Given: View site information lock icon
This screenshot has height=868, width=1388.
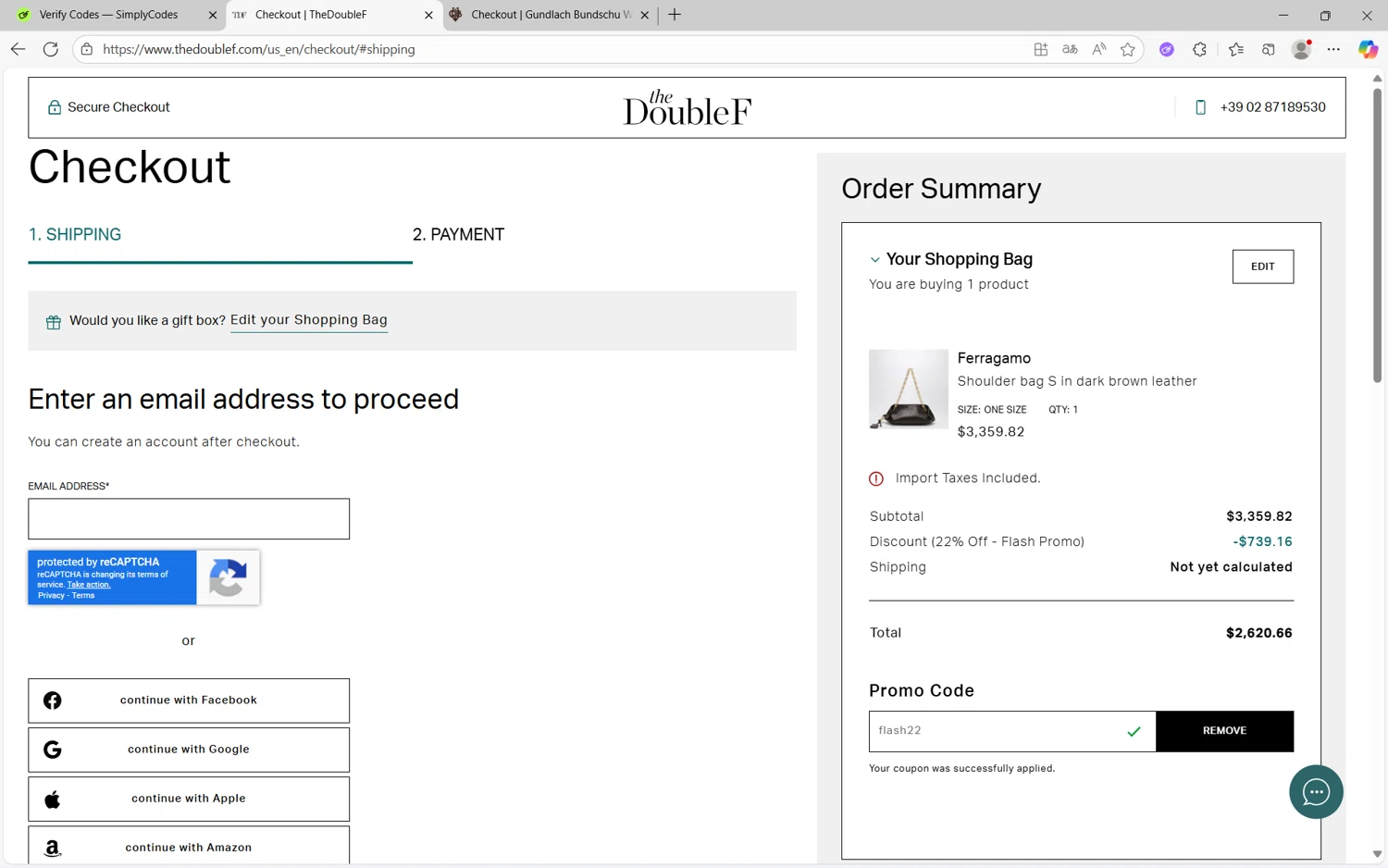Looking at the screenshot, I should point(87,49).
